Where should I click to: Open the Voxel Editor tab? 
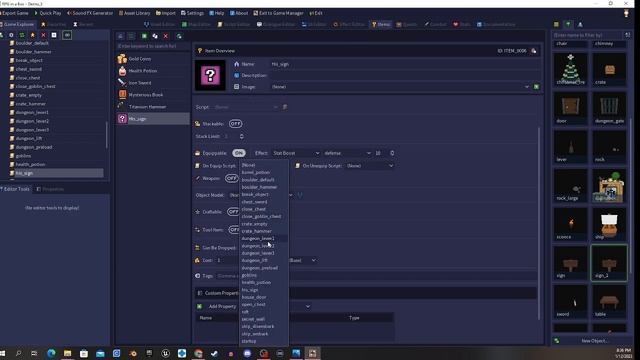(160, 24)
